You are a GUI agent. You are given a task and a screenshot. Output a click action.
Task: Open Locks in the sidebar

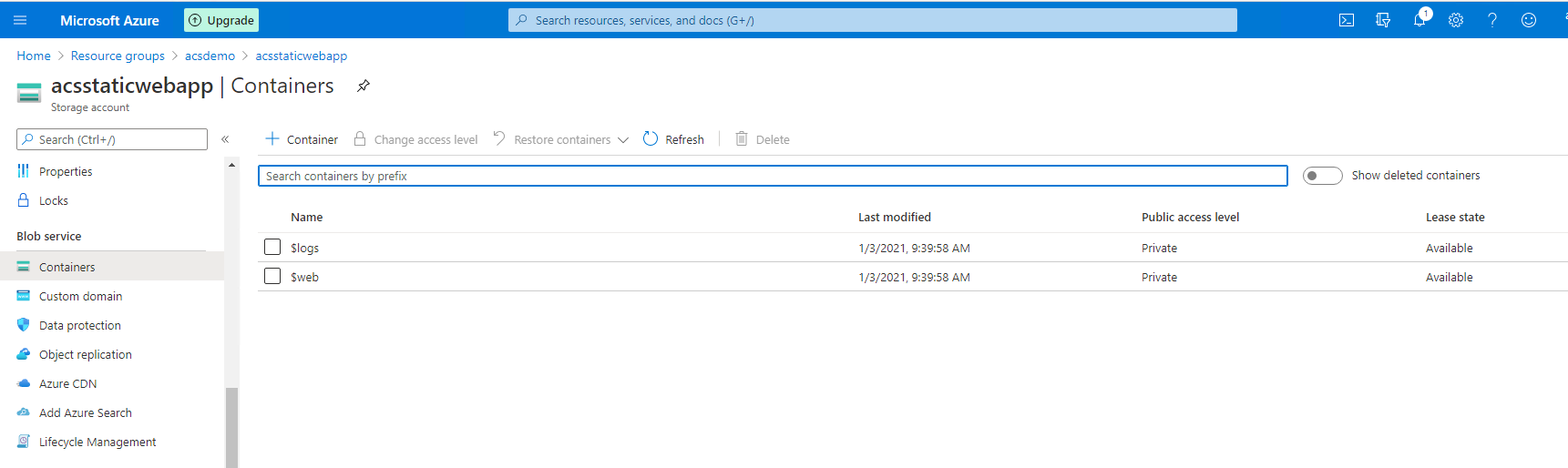pos(54,200)
